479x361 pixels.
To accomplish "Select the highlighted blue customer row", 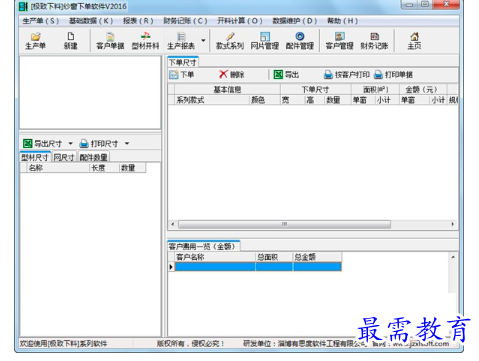I will pyautogui.click(x=258, y=267).
